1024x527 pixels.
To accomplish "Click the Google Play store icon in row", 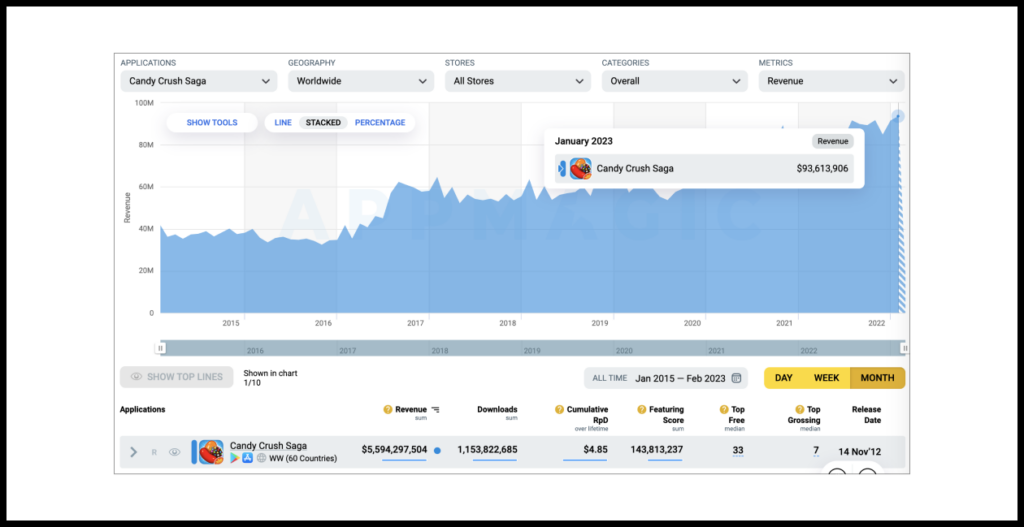I will click(x=234, y=458).
